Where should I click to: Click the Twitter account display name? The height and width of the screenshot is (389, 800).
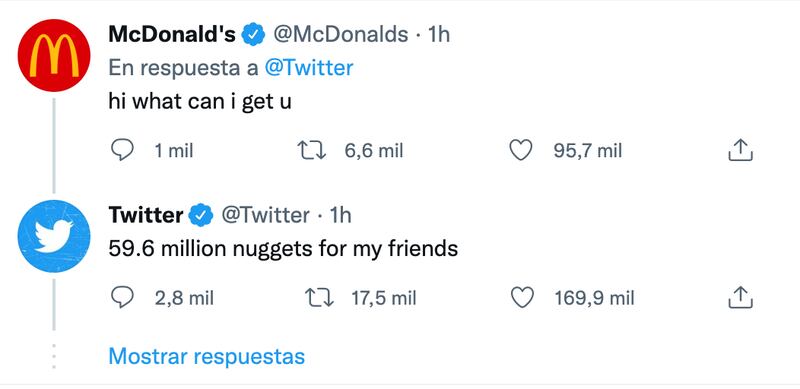[145, 215]
